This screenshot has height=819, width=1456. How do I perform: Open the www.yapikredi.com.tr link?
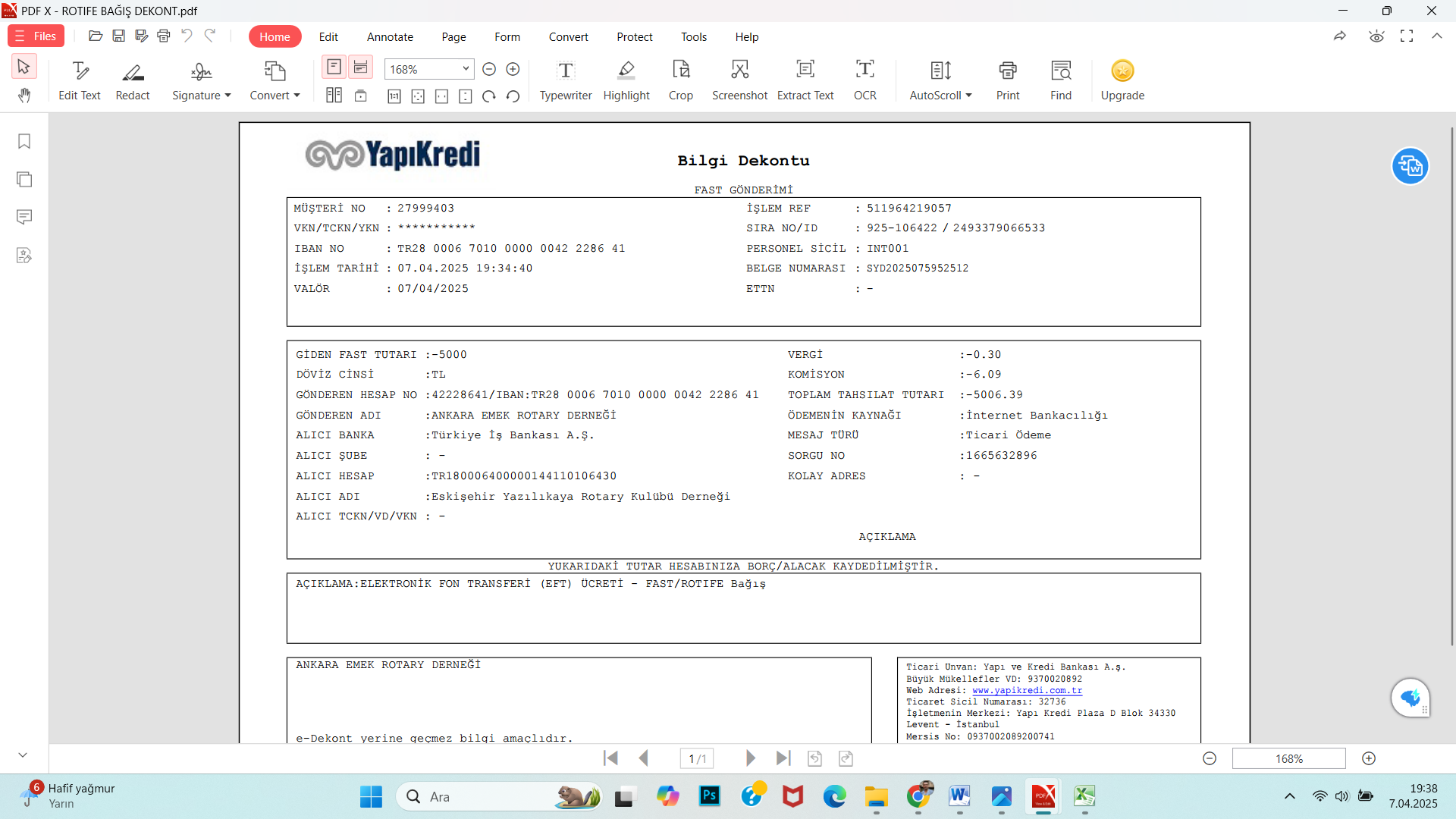[x=1027, y=691]
